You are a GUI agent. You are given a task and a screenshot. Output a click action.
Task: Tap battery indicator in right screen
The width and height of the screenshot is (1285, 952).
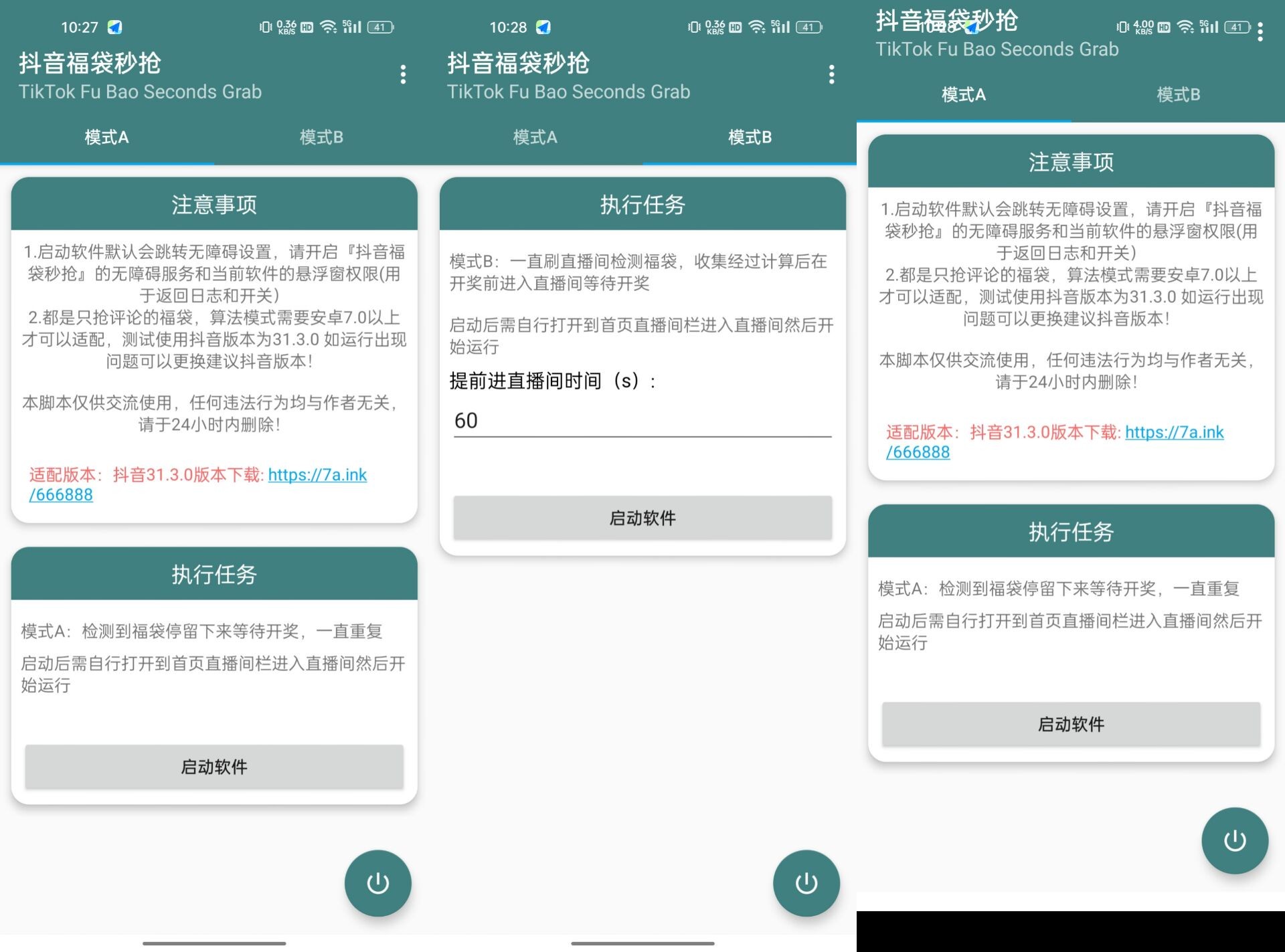coord(1237,27)
